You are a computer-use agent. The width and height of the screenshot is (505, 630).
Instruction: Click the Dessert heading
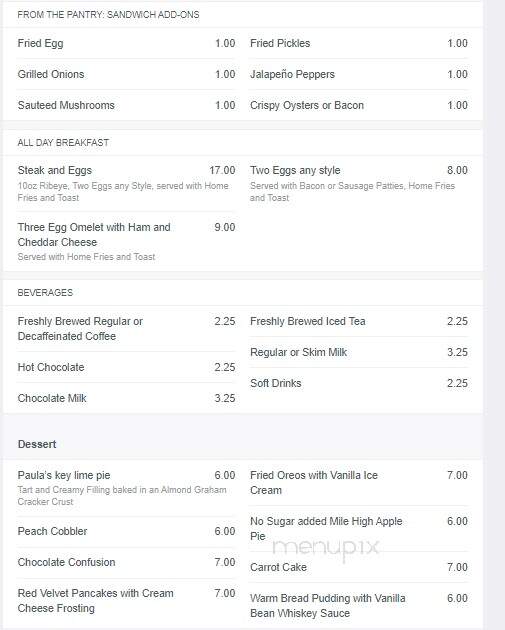coord(37,444)
